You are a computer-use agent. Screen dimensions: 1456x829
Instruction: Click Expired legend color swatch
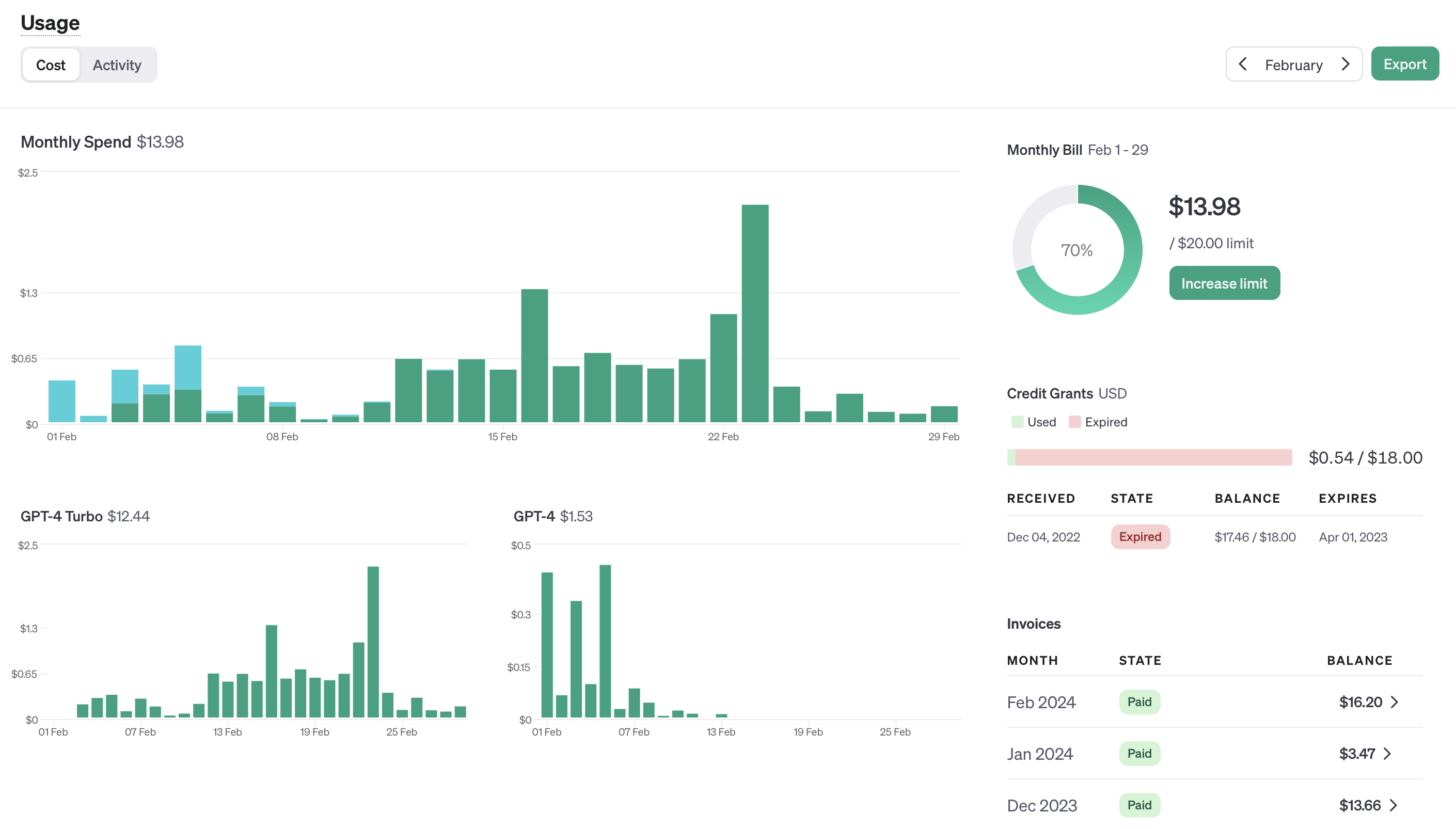tap(1074, 422)
